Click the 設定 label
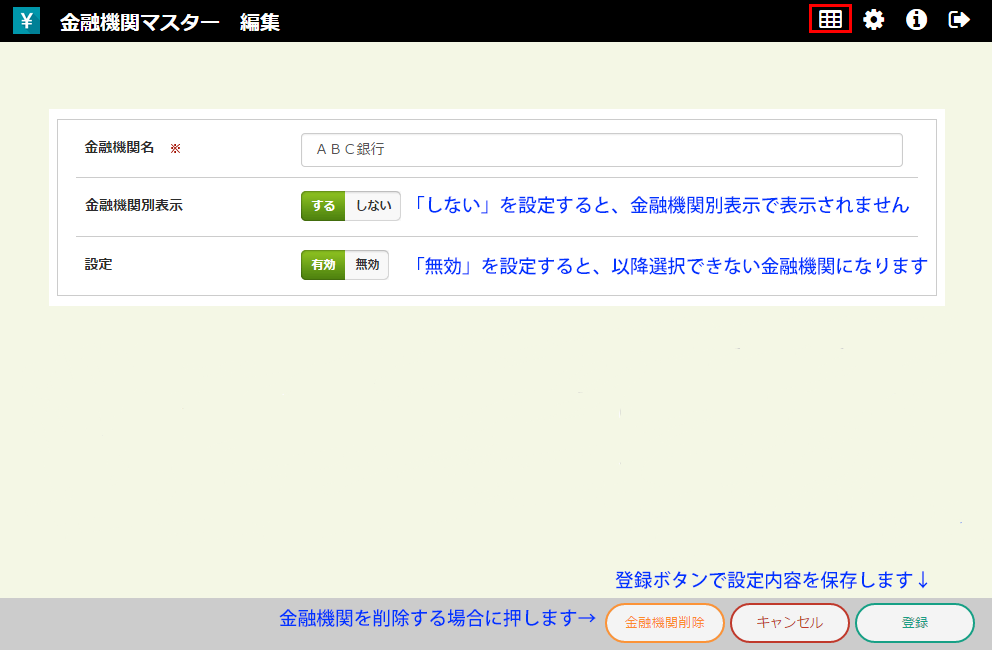 (x=99, y=264)
